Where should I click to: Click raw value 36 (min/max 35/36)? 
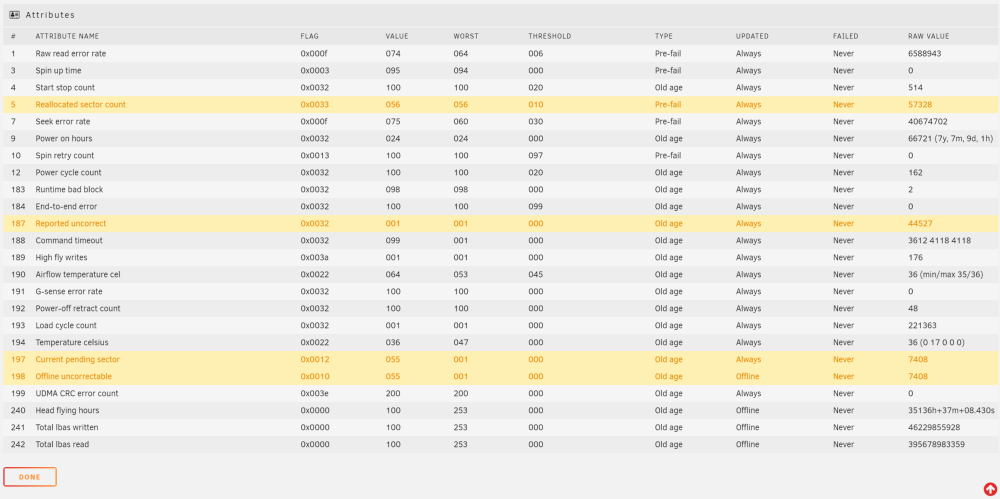[945, 274]
